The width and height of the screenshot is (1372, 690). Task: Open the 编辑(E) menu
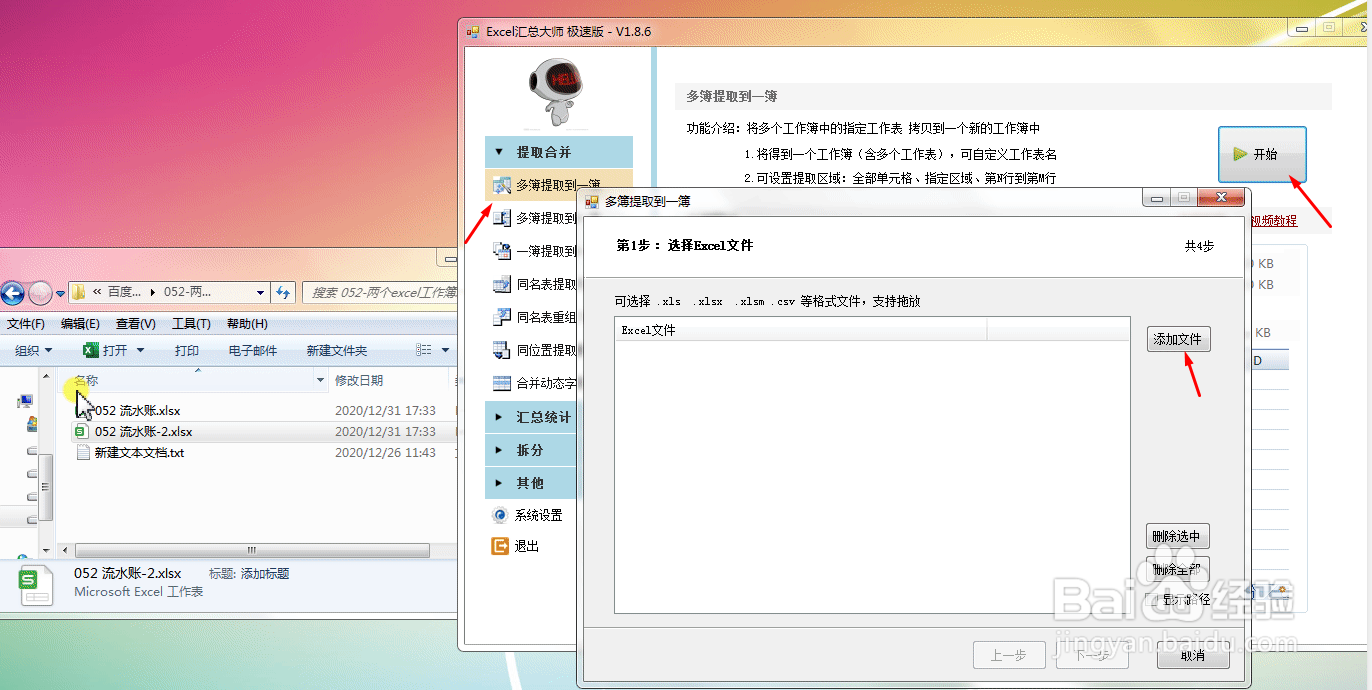[x=80, y=324]
